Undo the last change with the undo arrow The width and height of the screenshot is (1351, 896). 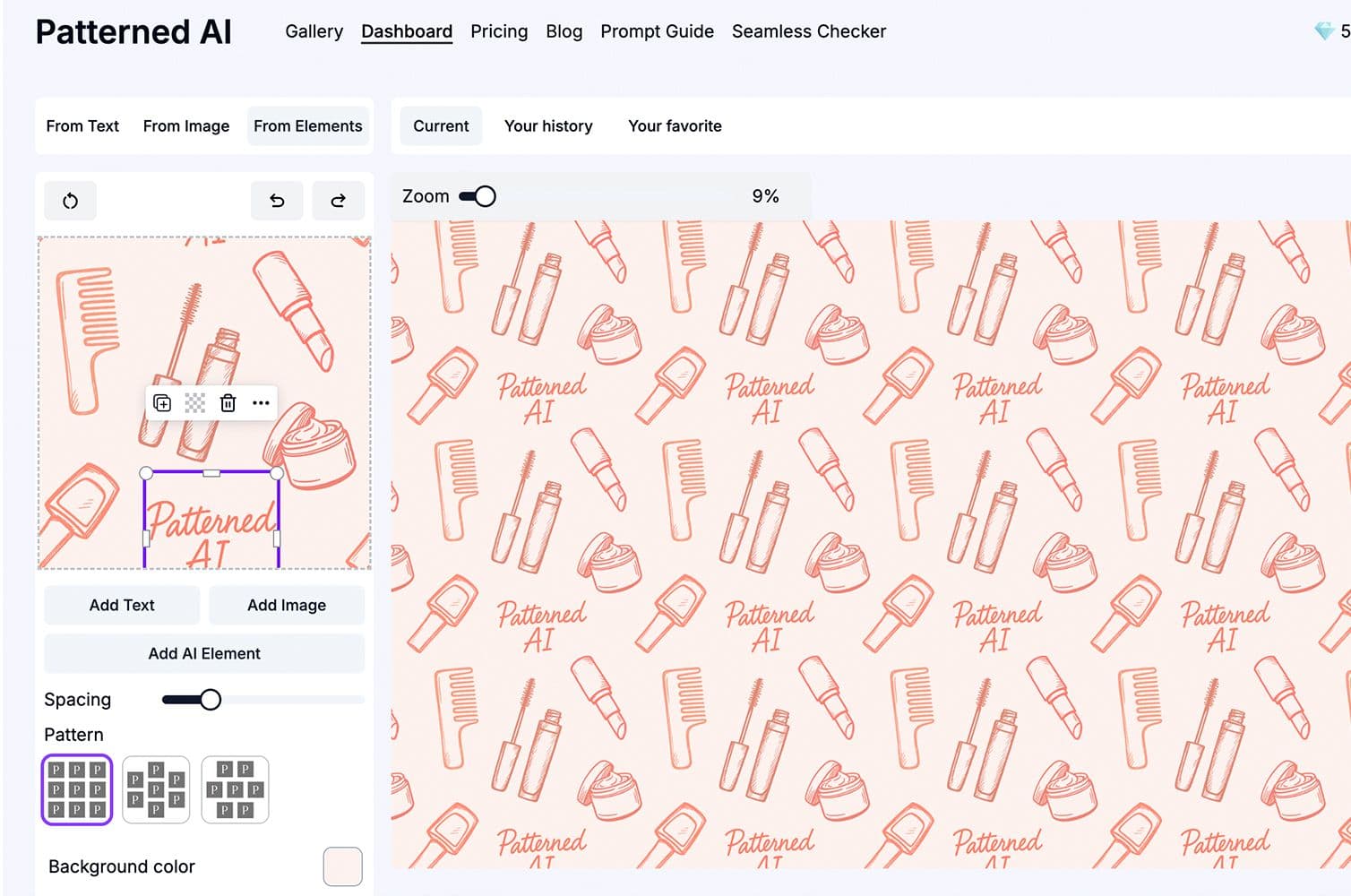pyautogui.click(x=276, y=200)
